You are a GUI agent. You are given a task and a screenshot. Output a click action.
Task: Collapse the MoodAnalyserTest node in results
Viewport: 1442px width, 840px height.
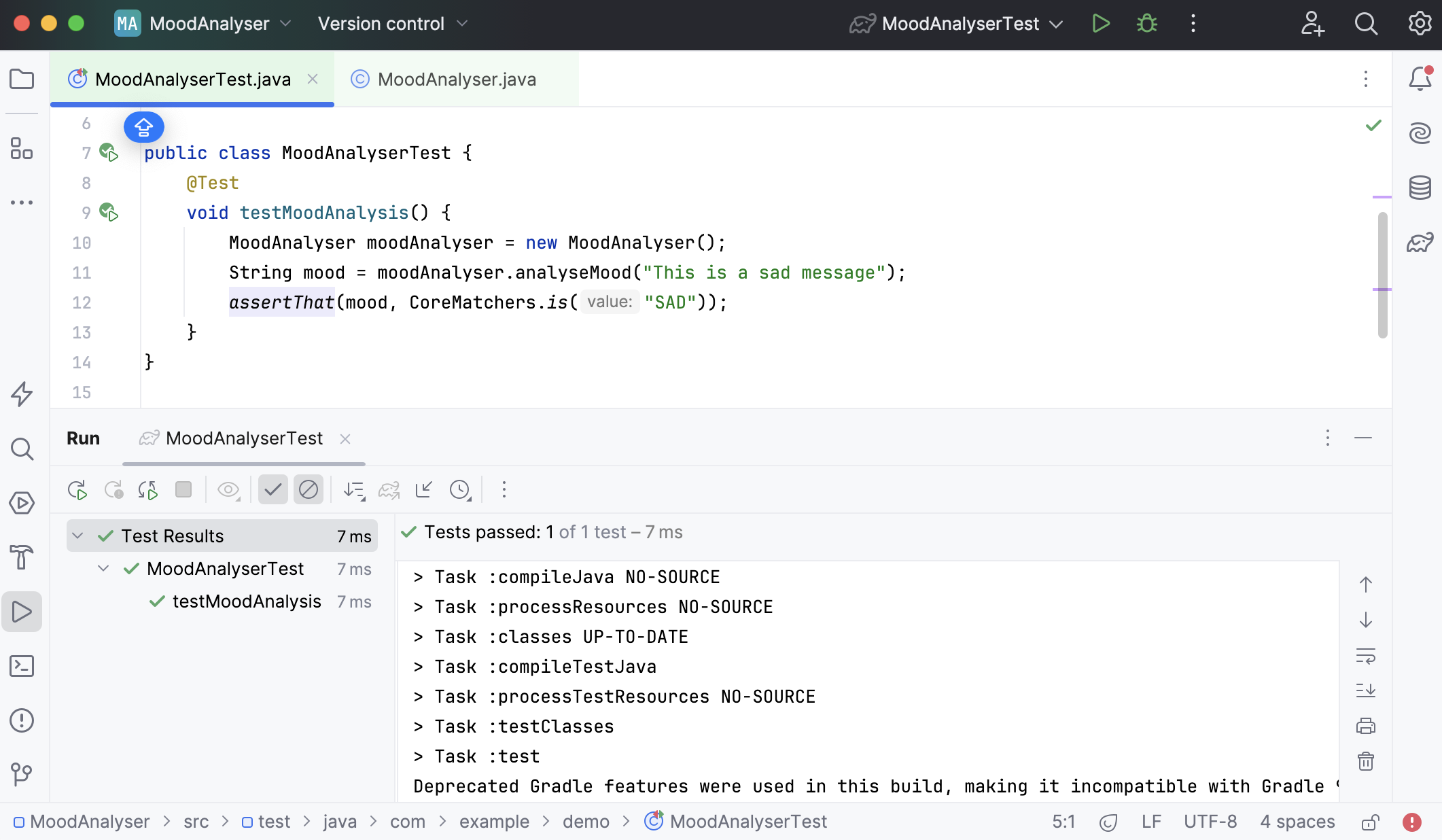coord(103,568)
